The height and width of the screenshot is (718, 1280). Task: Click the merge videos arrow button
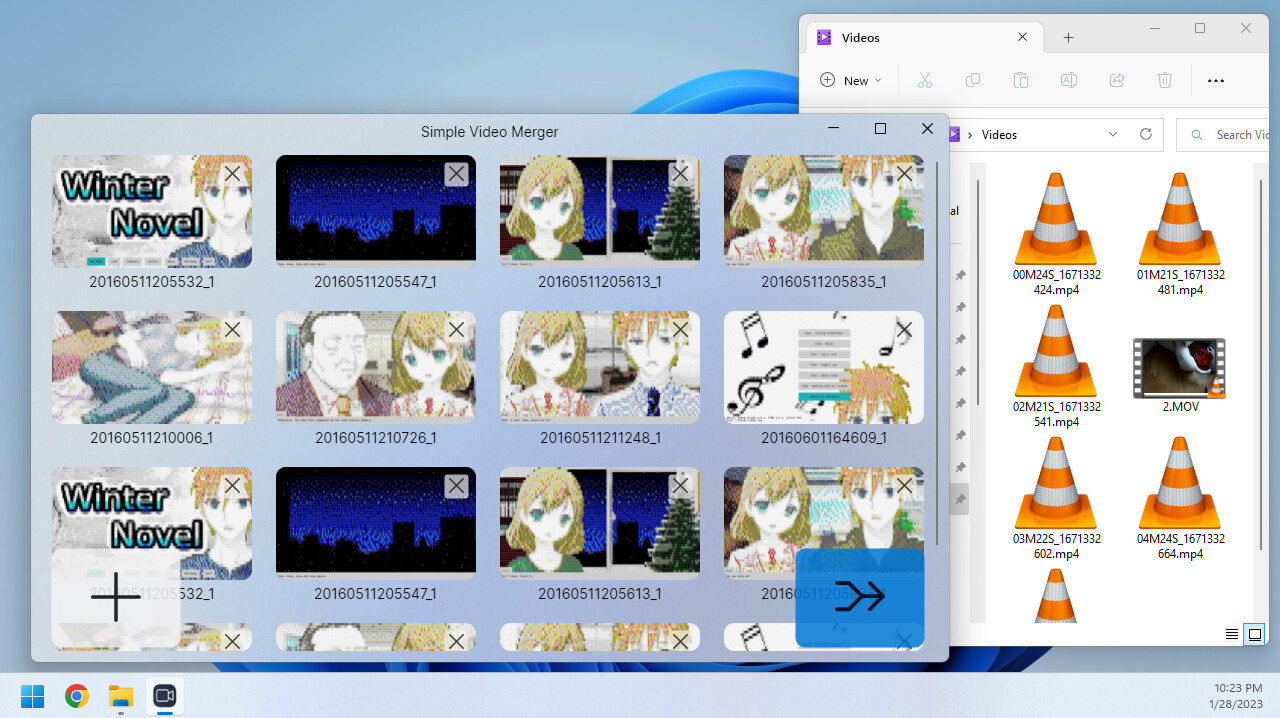[859, 597]
